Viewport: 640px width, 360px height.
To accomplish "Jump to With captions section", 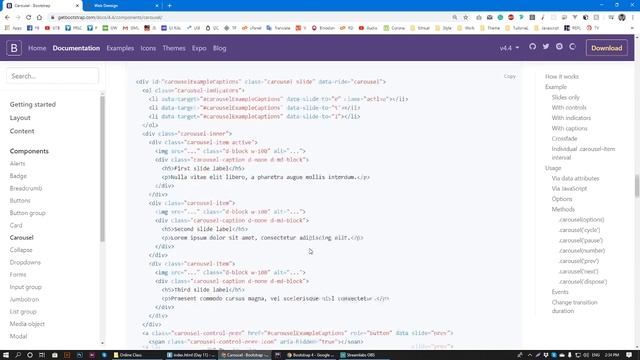I will [x=569, y=129].
